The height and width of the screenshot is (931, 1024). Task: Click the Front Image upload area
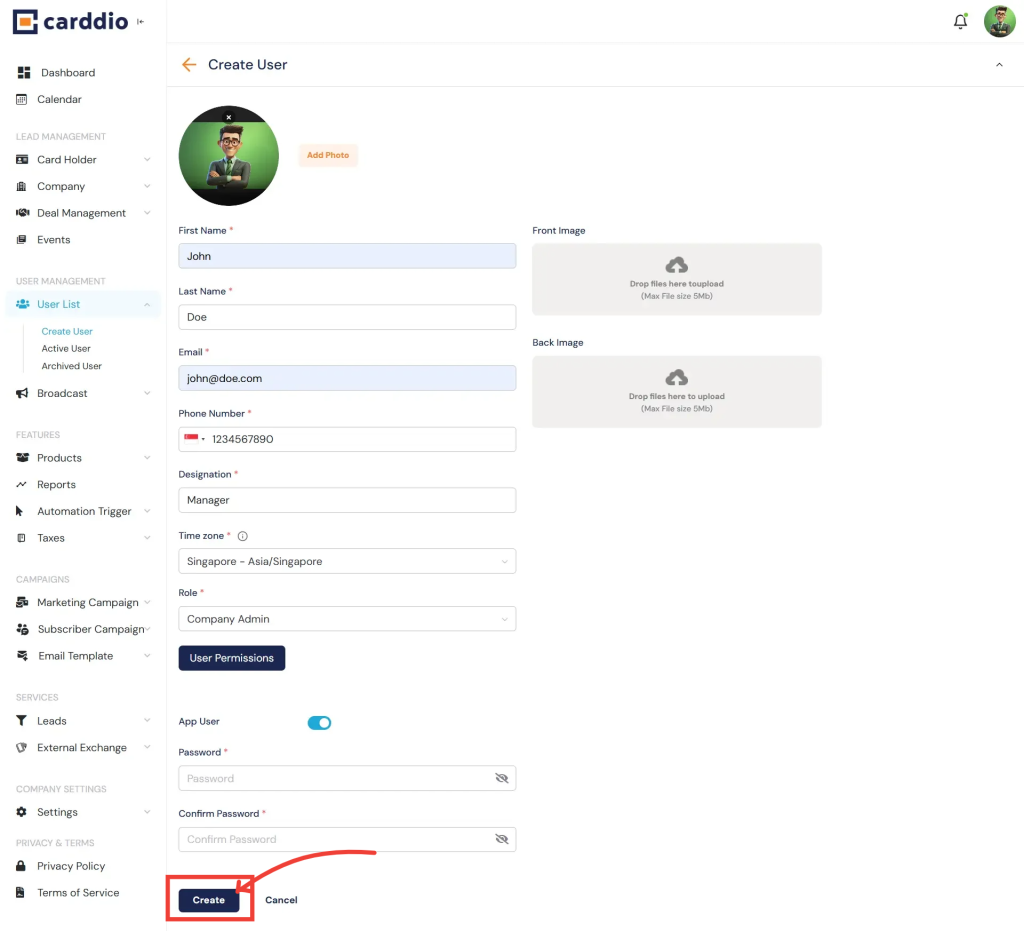tap(676, 279)
